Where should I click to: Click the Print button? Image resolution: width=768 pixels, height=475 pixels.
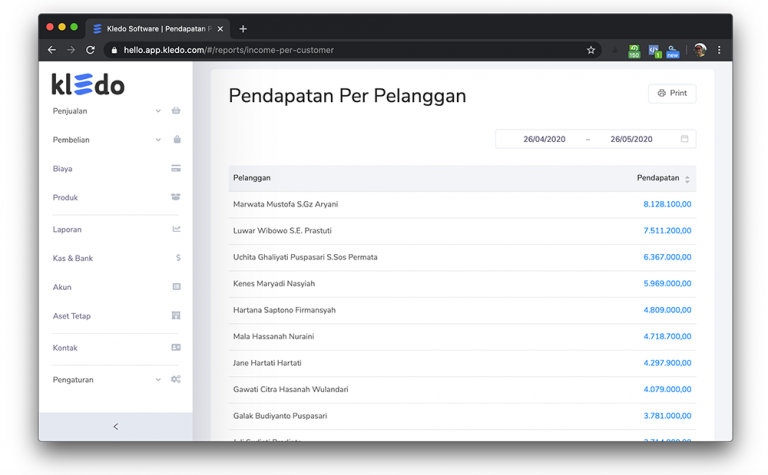672,93
